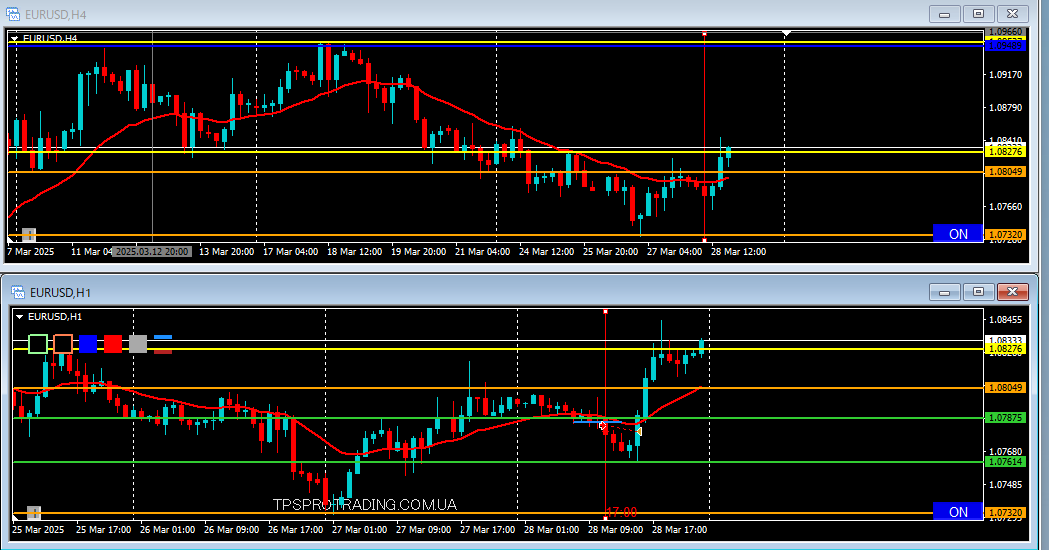1049x550 pixels.
Task: Click the gray square button in H1 chart
Action: pyautogui.click(x=138, y=344)
